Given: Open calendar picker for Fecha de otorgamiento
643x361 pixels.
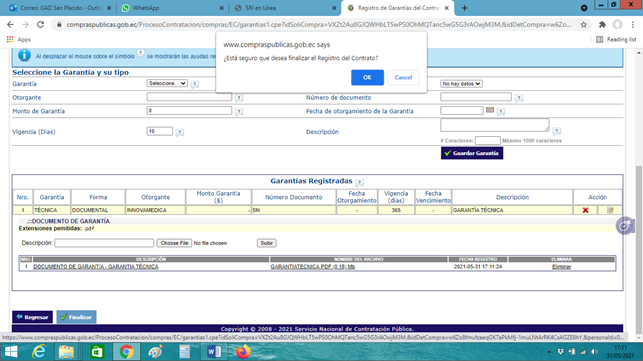Looking at the screenshot, I should [x=490, y=110].
